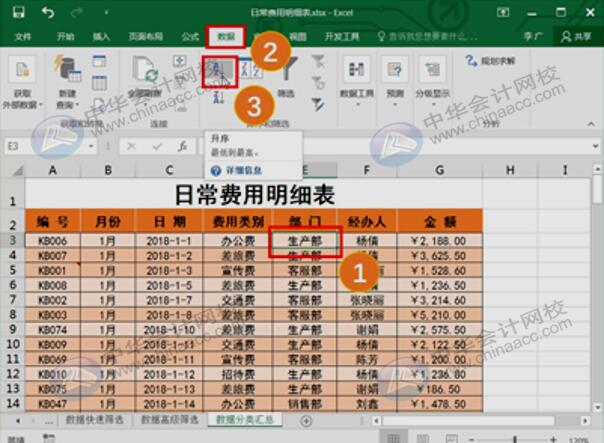Open the 公式 tab
Screen dimensions: 604x443
point(190,37)
